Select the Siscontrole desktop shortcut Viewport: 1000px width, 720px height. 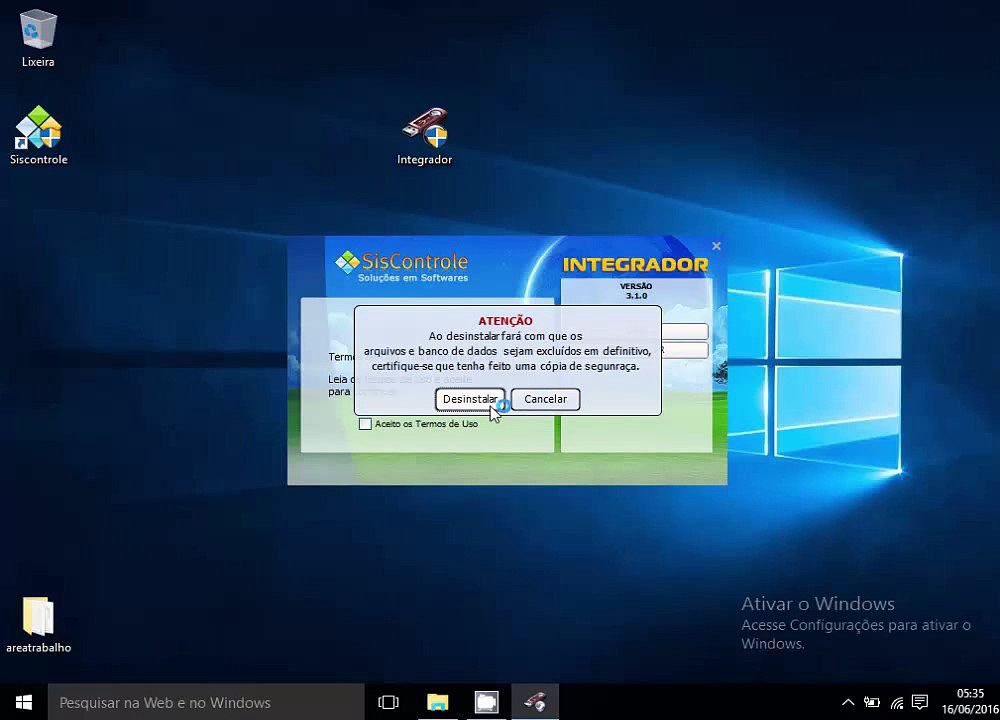pyautogui.click(x=38, y=135)
